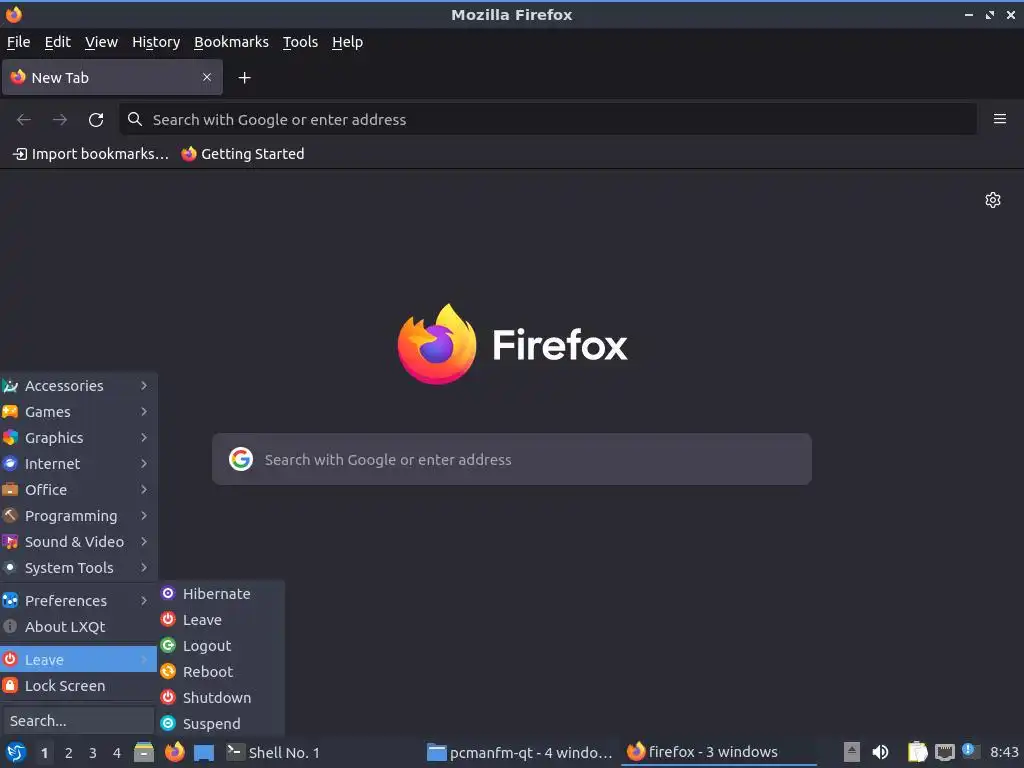Choose Shutdown in the submenu
This screenshot has height=768, width=1024.
tap(221, 697)
